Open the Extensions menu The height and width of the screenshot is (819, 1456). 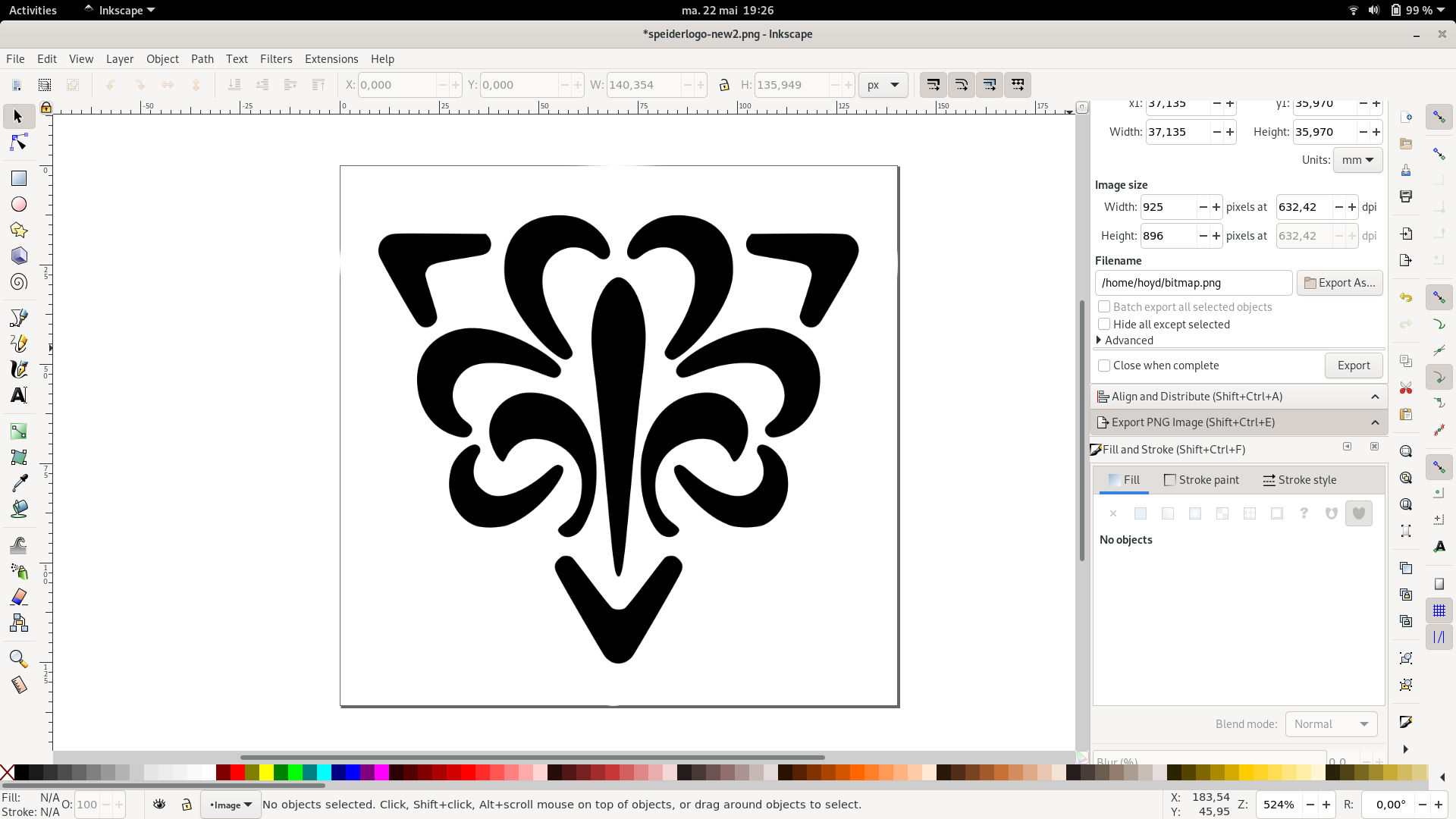331,58
